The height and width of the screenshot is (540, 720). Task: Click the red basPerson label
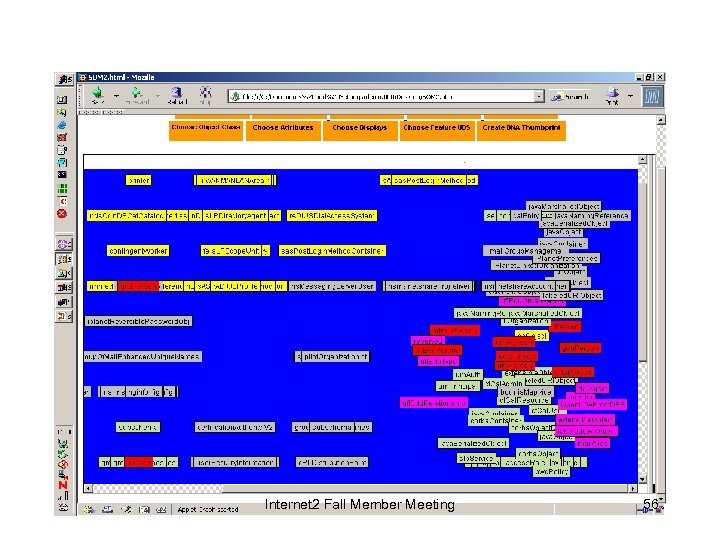coord(580,349)
